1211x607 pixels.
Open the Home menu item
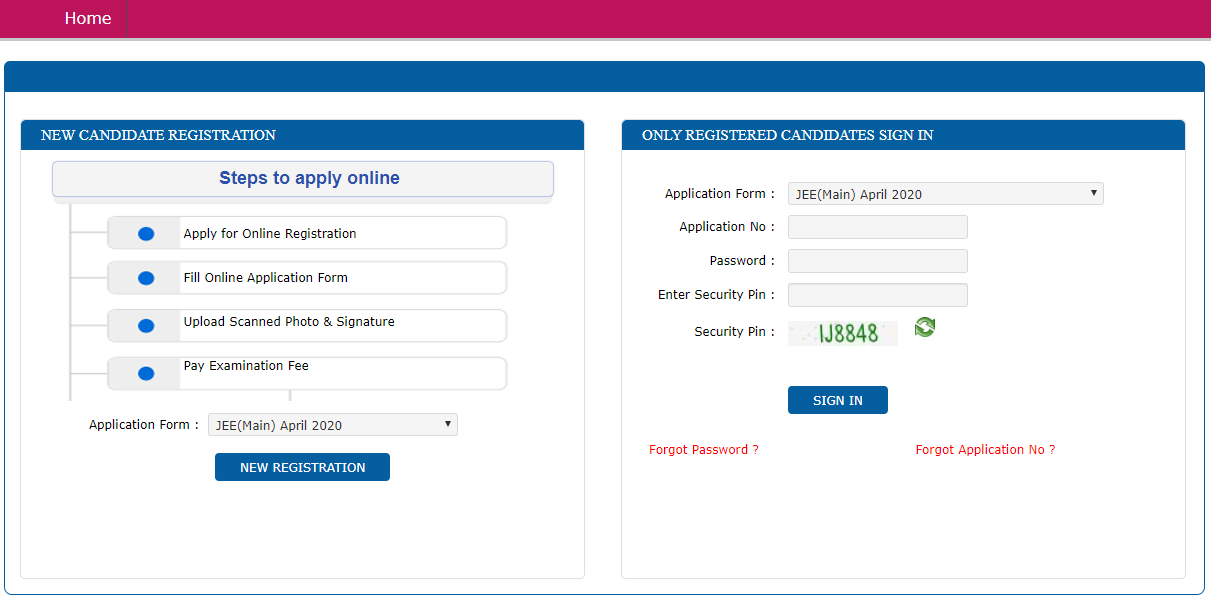[x=88, y=18]
